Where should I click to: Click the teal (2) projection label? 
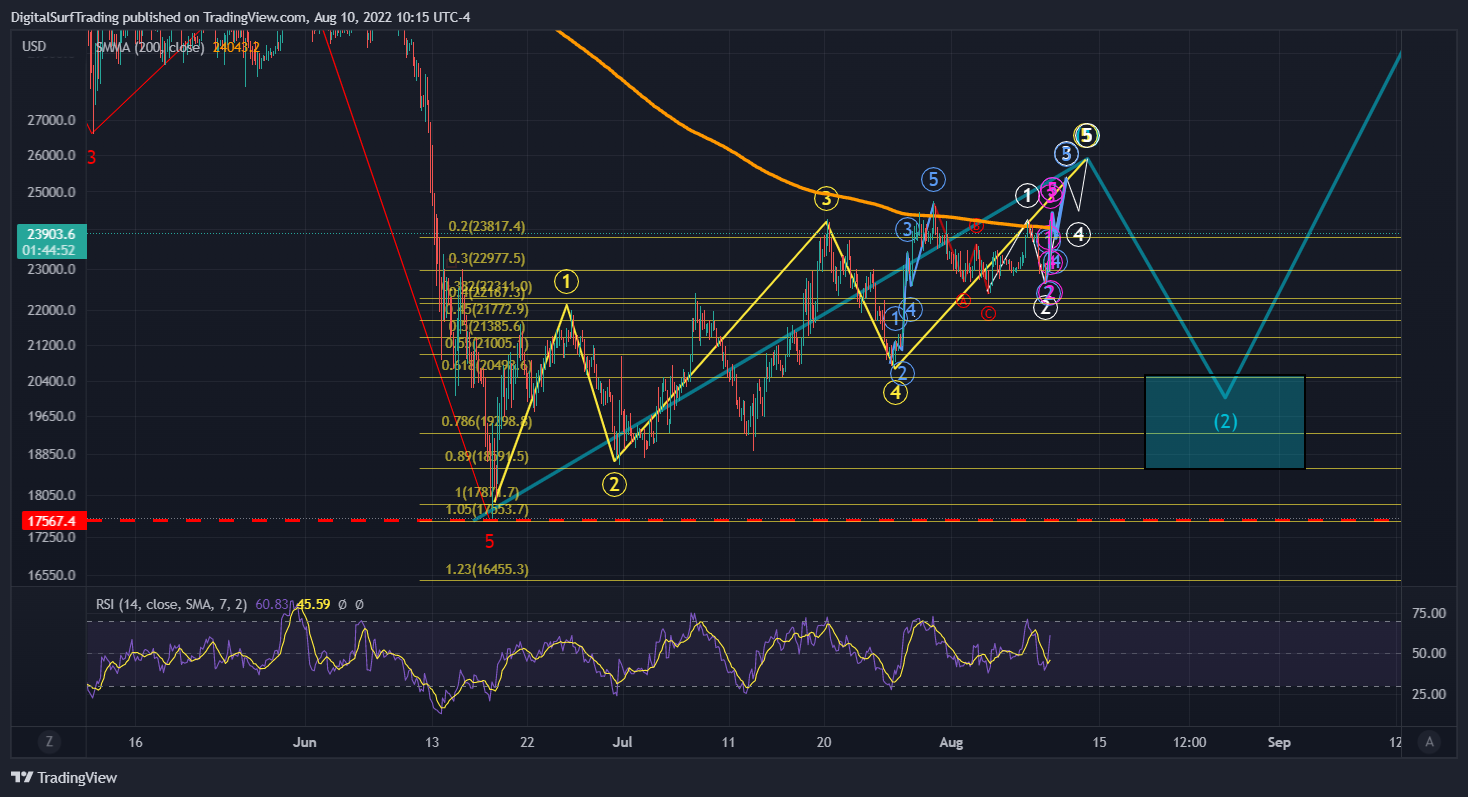click(1226, 421)
